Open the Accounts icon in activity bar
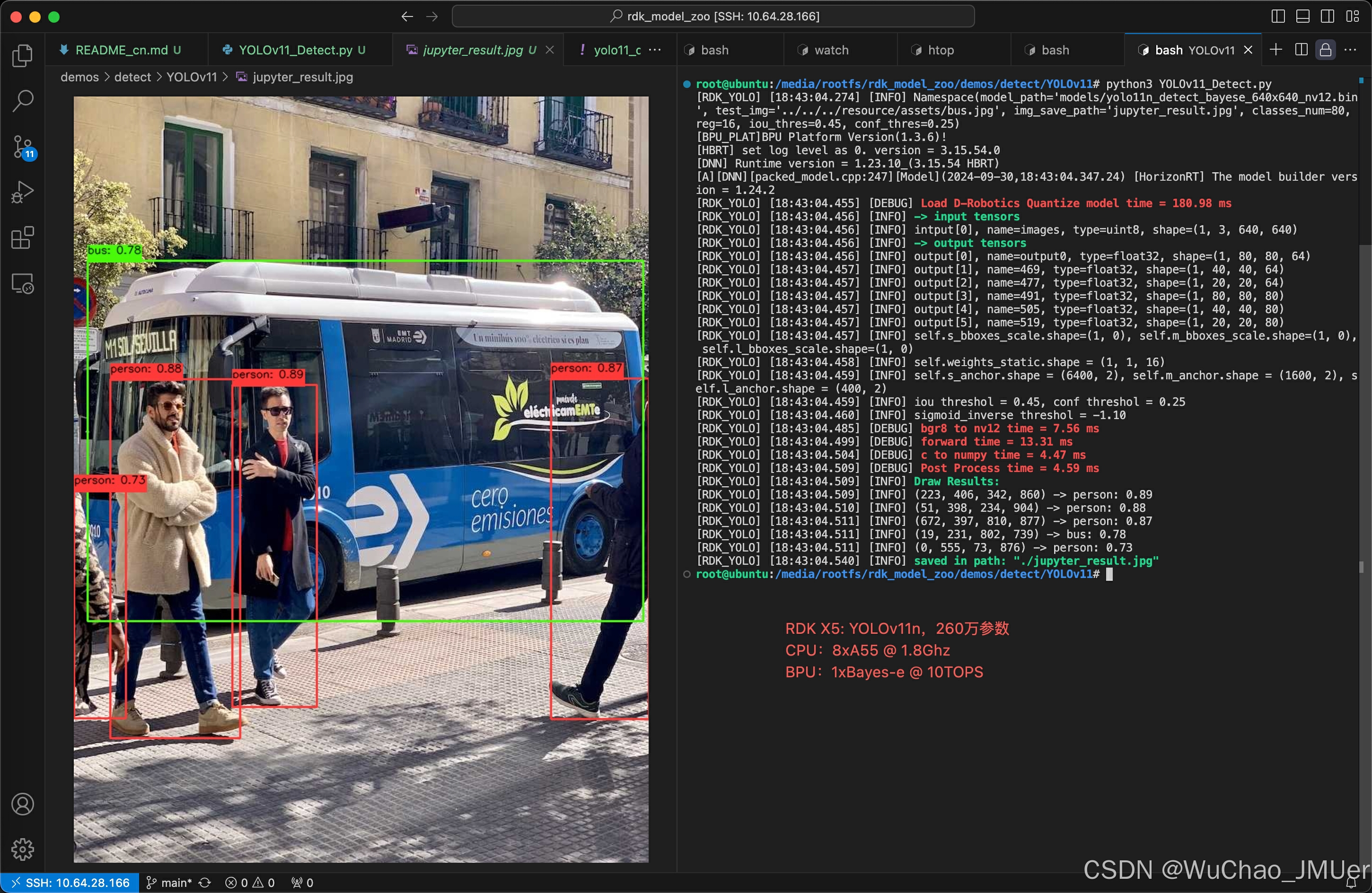 pyautogui.click(x=23, y=804)
